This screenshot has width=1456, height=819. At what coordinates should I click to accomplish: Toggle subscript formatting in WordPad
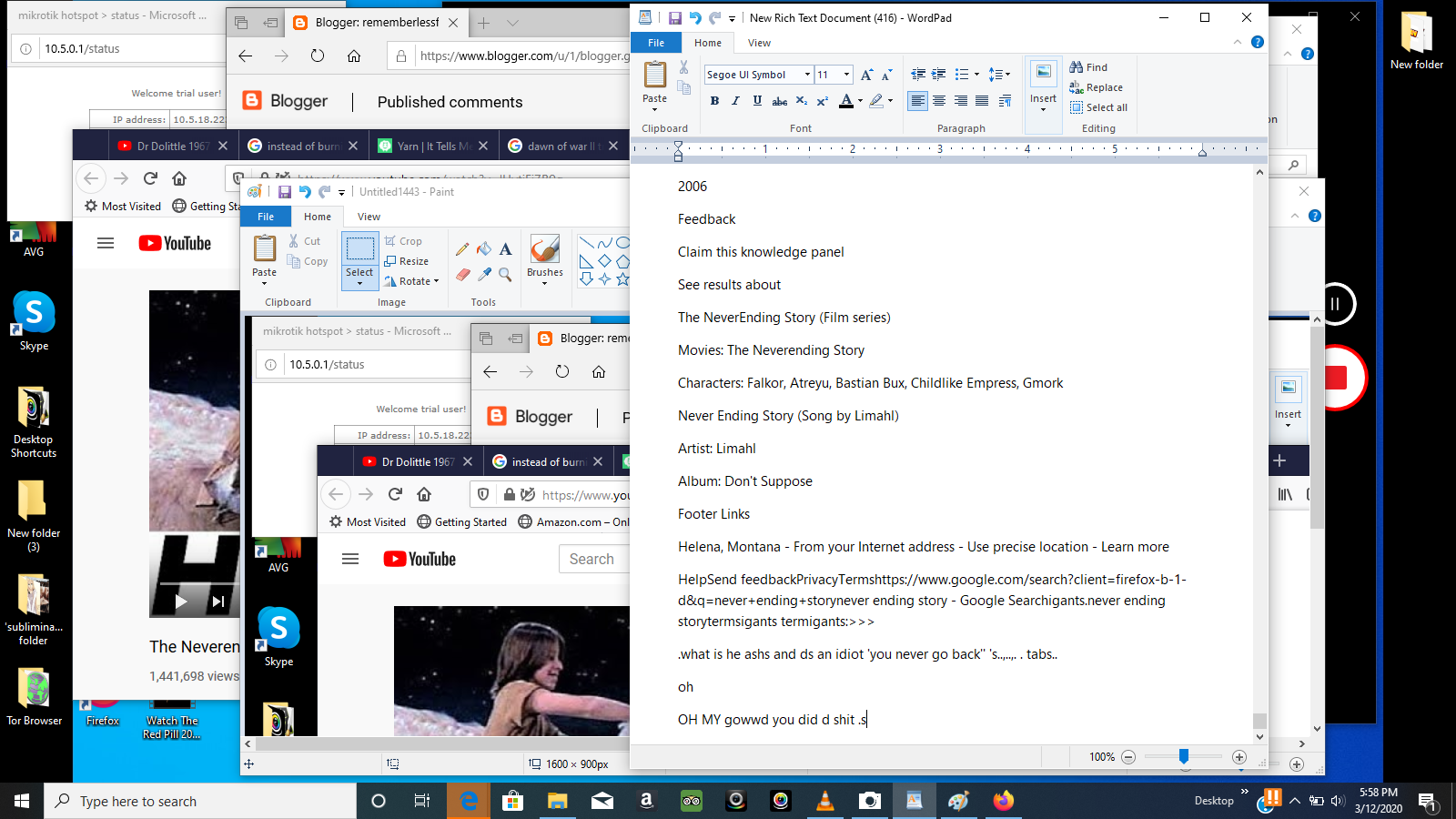pyautogui.click(x=801, y=101)
